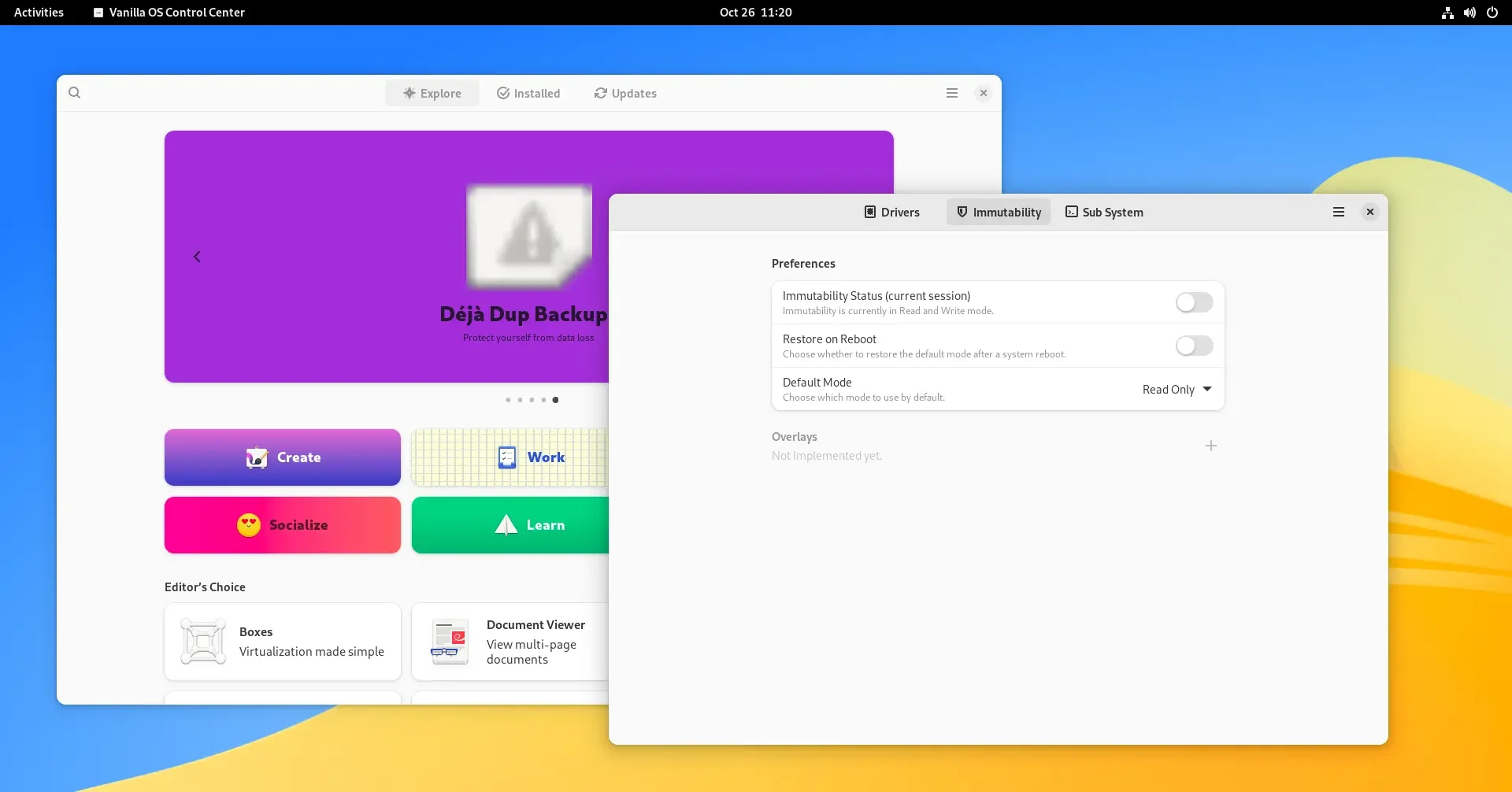Viewport: 1512px width, 792px height.
Task: Go to the Updates tab
Action: pyautogui.click(x=625, y=93)
